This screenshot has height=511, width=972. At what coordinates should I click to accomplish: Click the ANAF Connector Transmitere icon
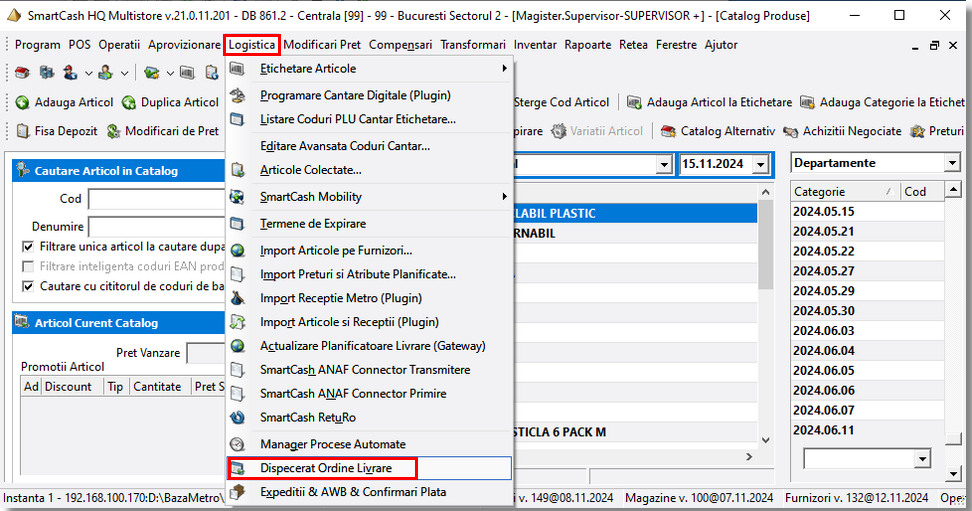coord(237,370)
